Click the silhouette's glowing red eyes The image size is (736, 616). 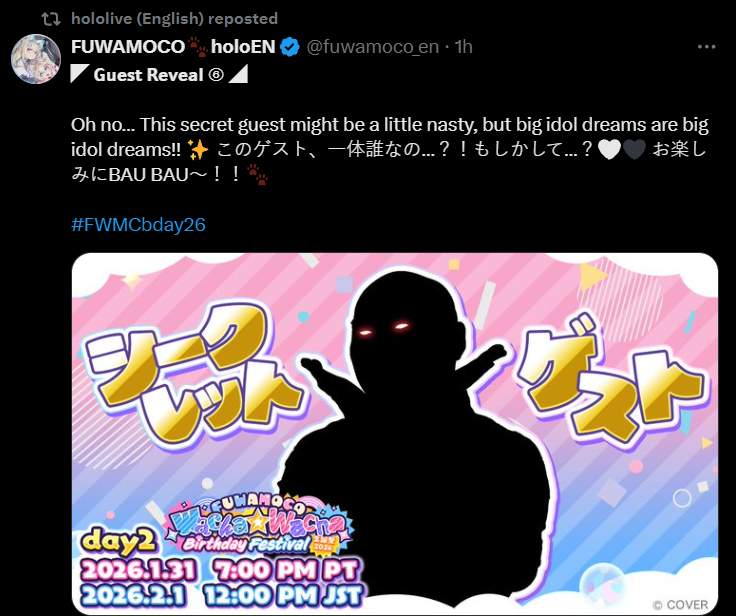384,329
